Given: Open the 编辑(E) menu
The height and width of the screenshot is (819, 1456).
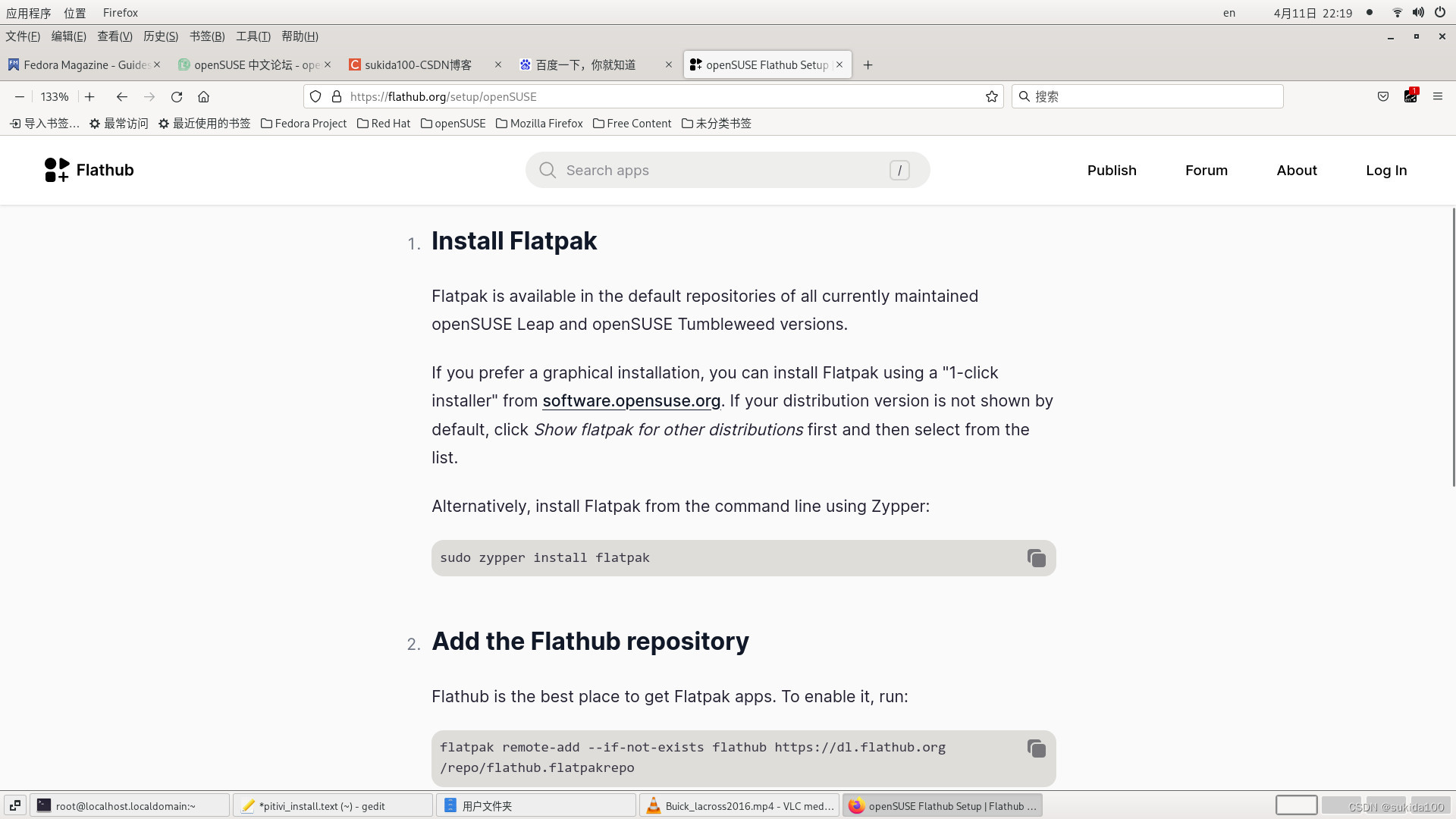Looking at the screenshot, I should pyautogui.click(x=69, y=36).
